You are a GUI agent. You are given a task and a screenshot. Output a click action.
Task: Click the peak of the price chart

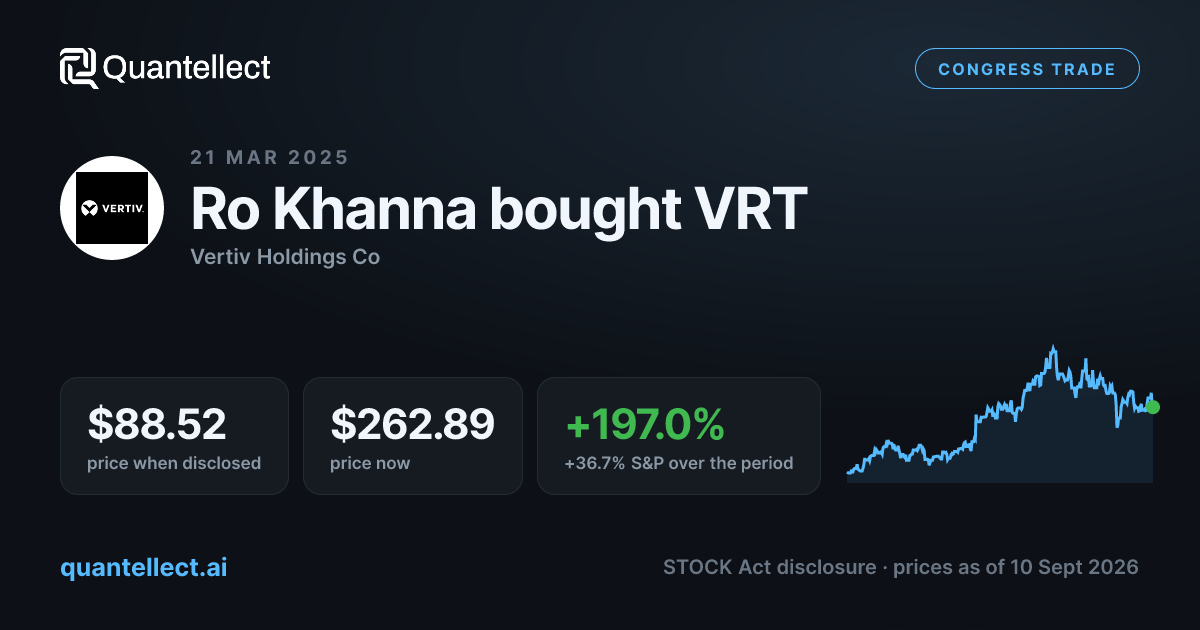1053,349
